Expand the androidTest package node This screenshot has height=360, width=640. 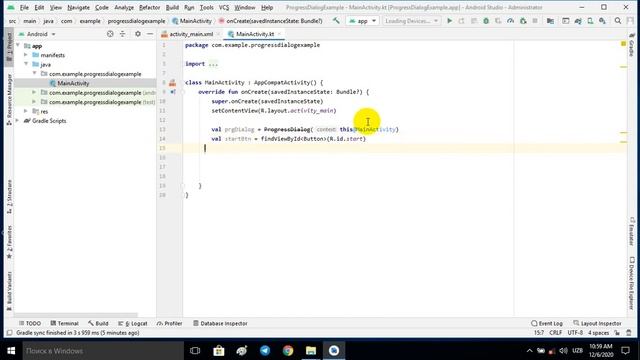(x=34, y=92)
